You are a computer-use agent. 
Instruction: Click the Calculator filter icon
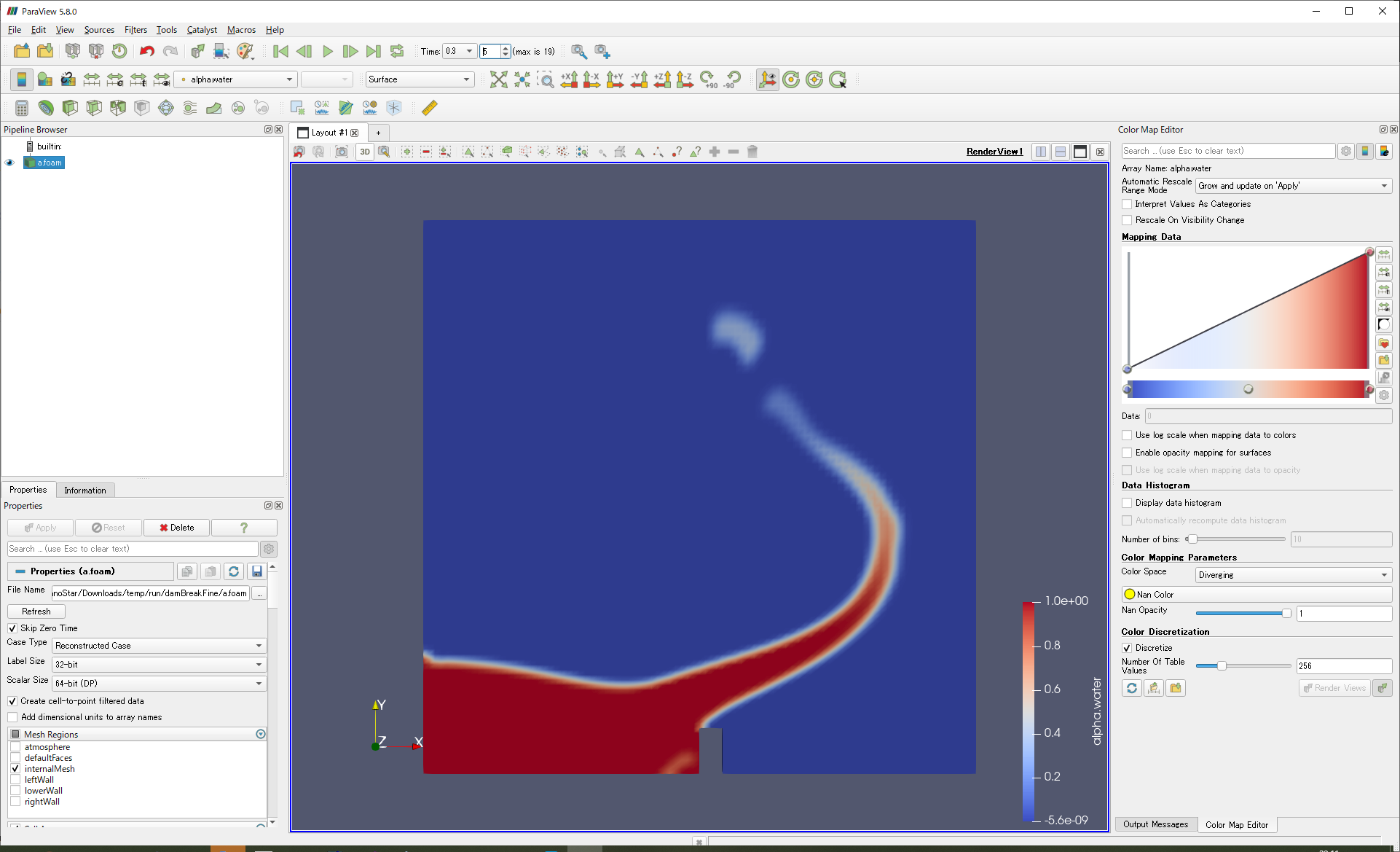pos(22,108)
